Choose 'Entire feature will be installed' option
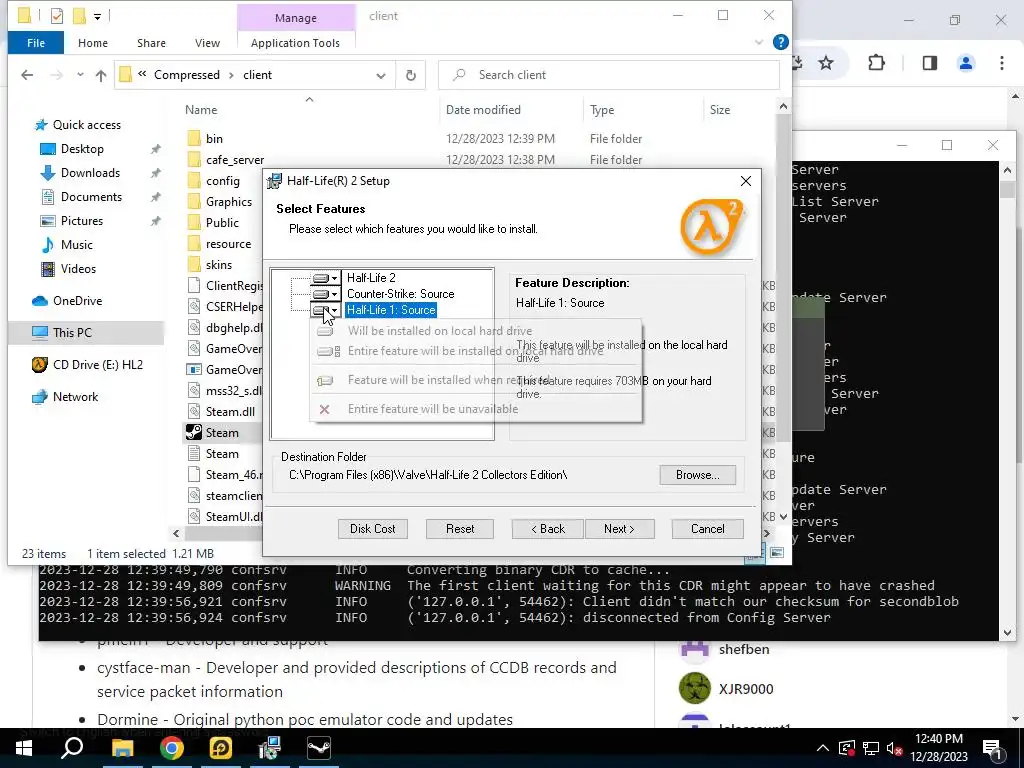 point(475,351)
